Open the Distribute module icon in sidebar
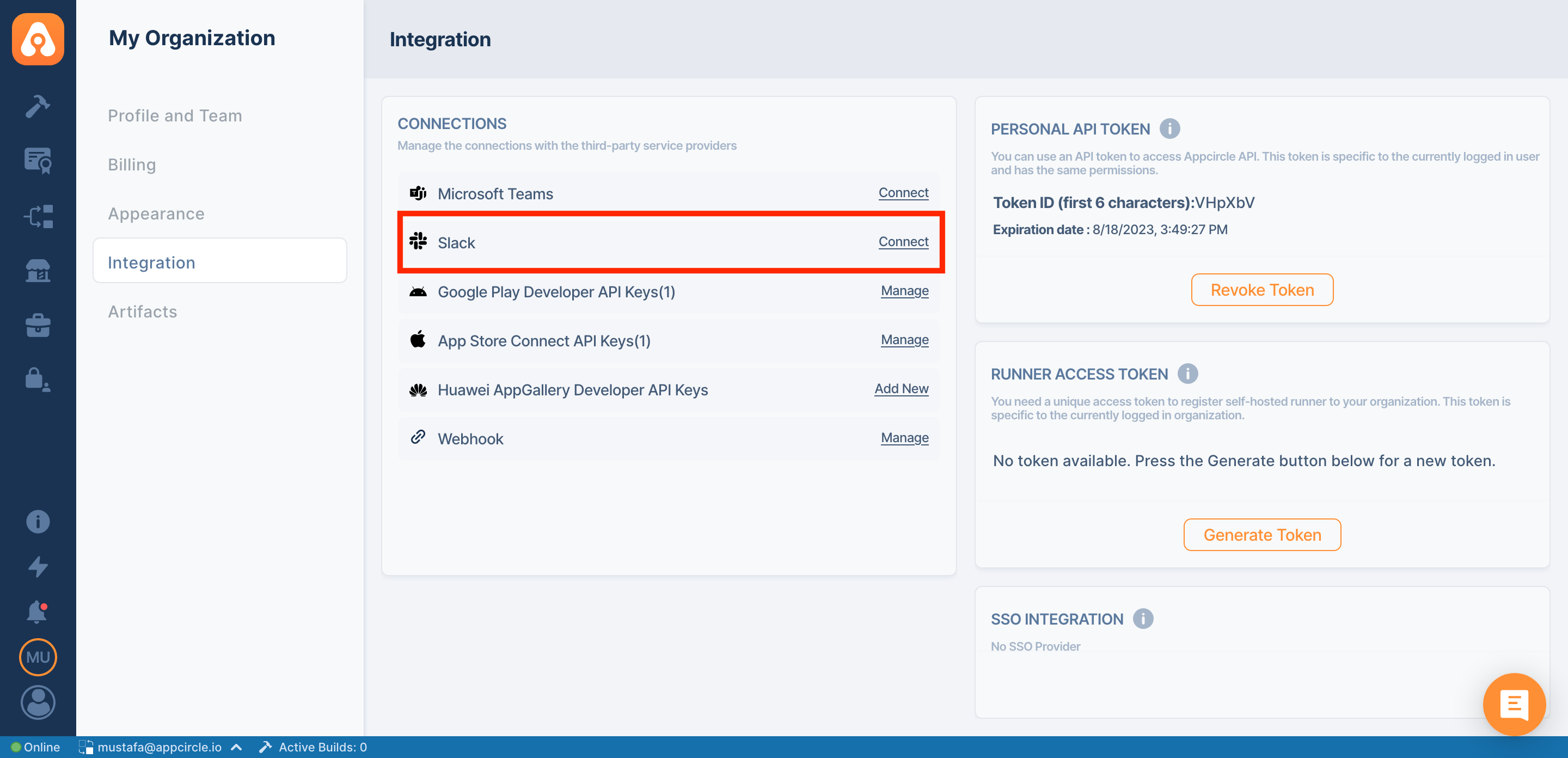This screenshot has height=758, width=1568. pos(38,216)
